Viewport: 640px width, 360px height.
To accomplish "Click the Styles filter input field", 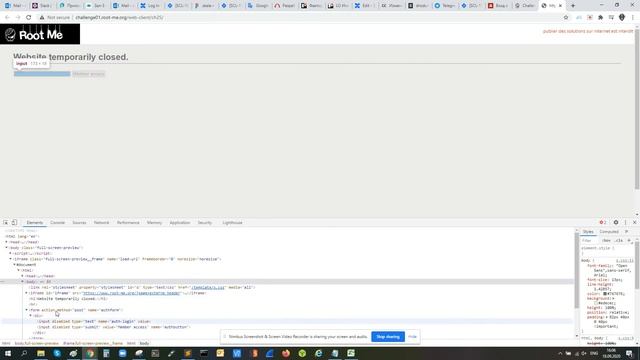I will pos(591,240).
